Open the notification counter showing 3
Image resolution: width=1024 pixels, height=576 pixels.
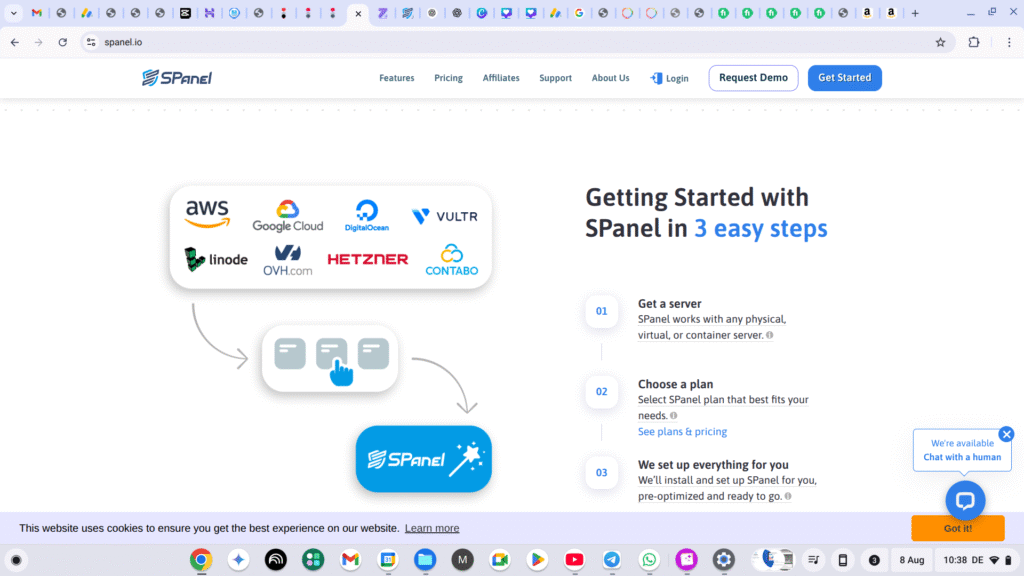(x=874, y=560)
